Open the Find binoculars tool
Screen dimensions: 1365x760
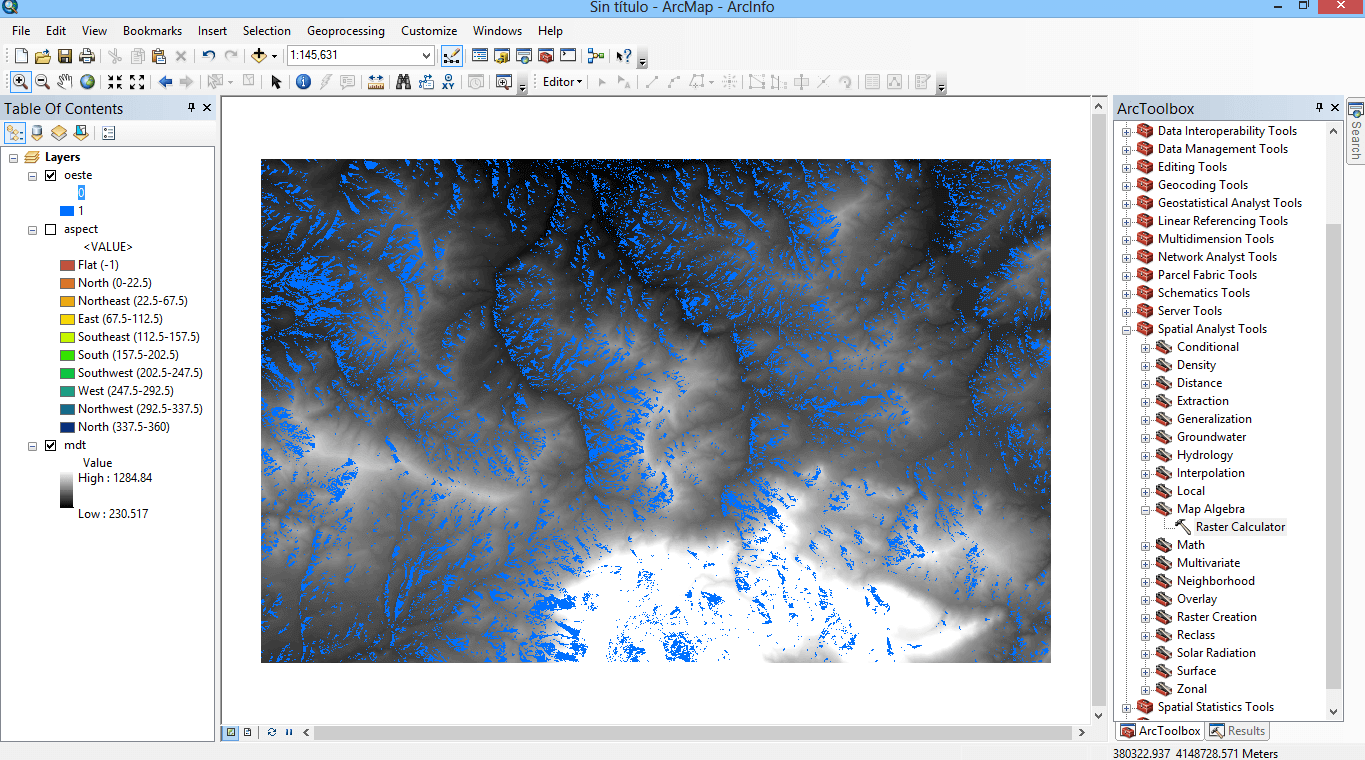[x=403, y=82]
